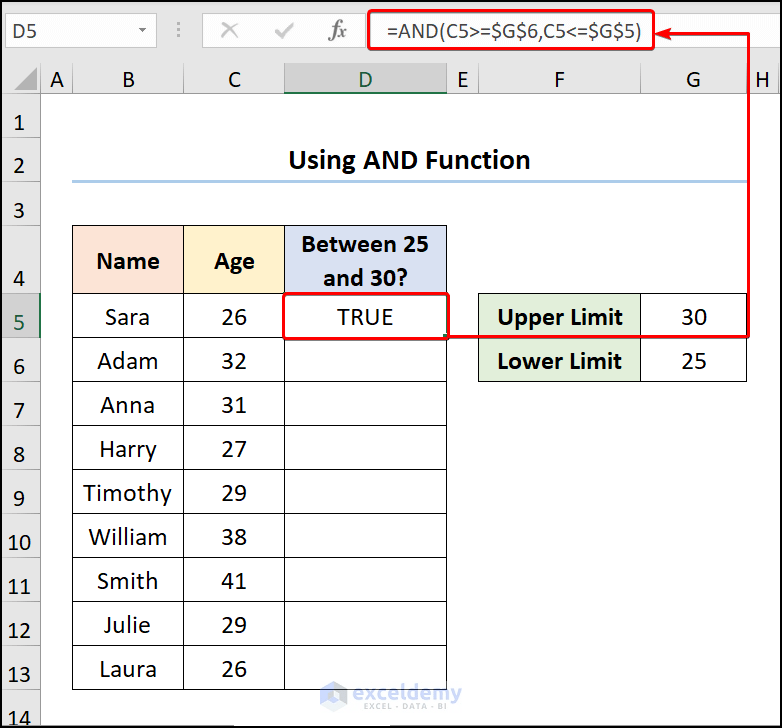The height and width of the screenshot is (728, 782).
Task: Select Laura's age cell in row 13
Action: coord(234,668)
